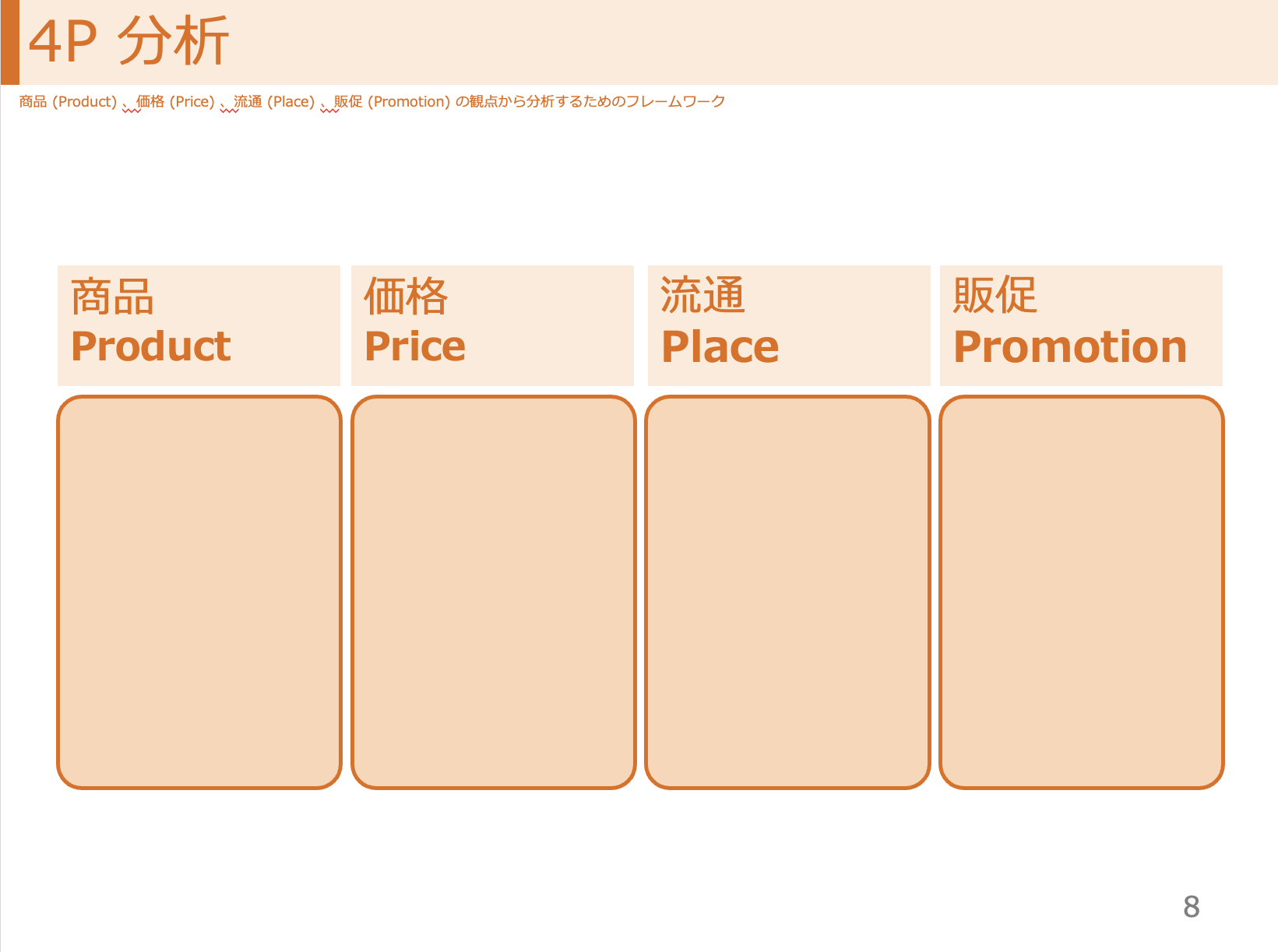Click the large "販促" heading text

coord(995,296)
